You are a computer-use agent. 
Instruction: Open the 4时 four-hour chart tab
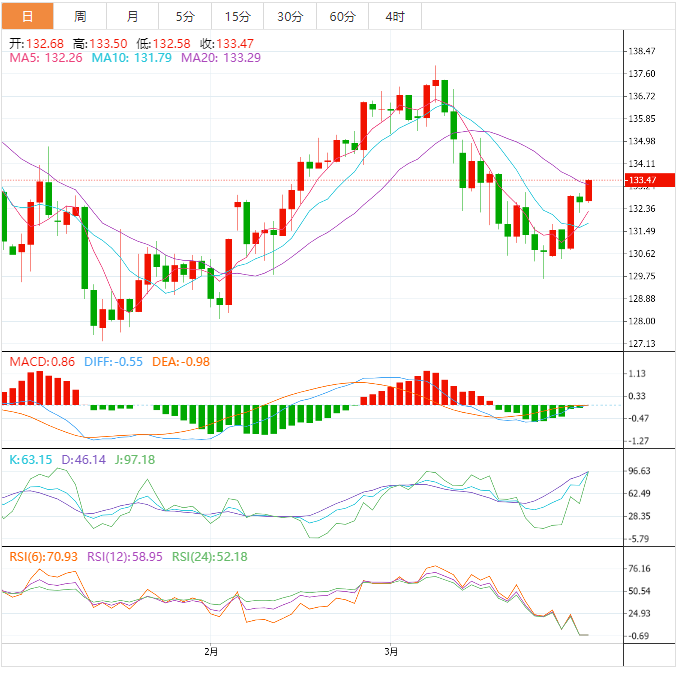click(395, 16)
